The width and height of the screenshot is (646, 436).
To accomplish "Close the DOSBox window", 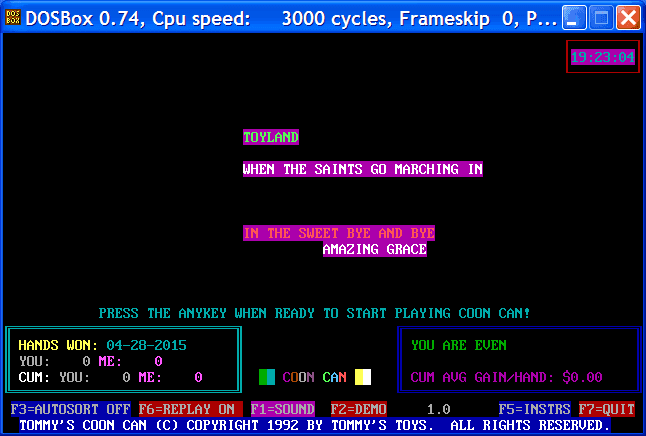I will click(628, 18).
